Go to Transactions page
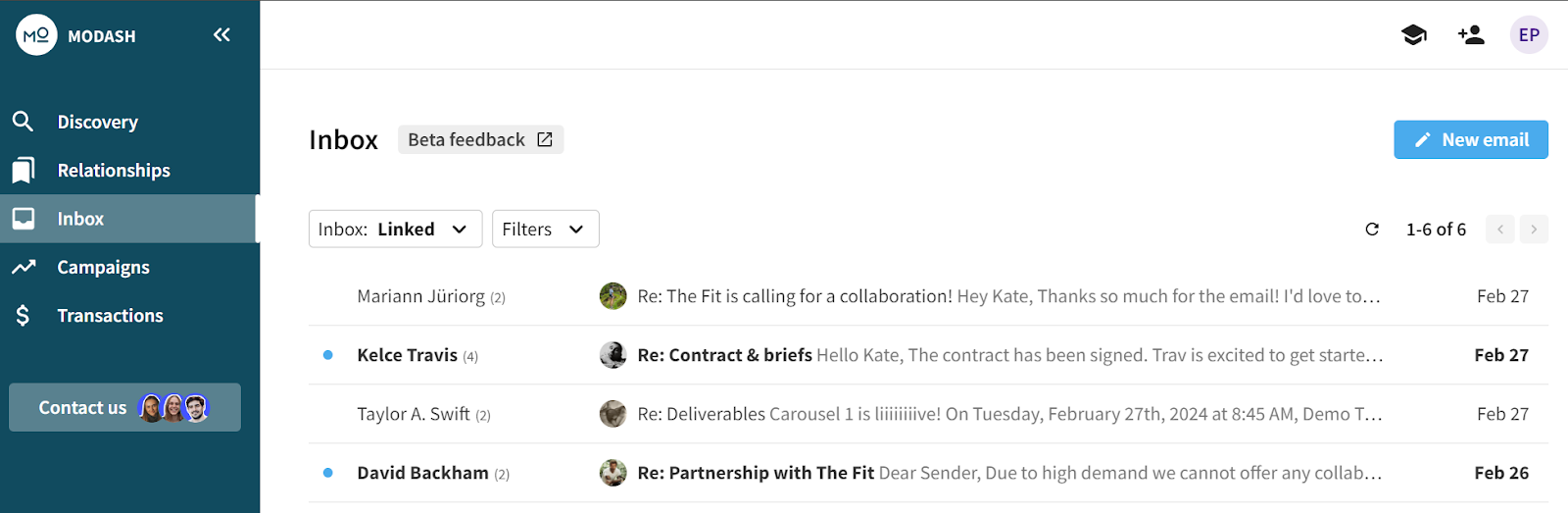The width and height of the screenshot is (1568, 513). pyautogui.click(x=110, y=316)
